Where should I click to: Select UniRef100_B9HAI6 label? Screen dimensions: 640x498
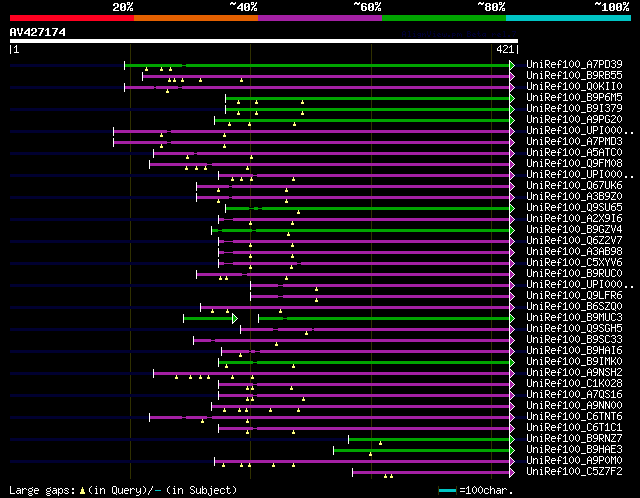574,351
